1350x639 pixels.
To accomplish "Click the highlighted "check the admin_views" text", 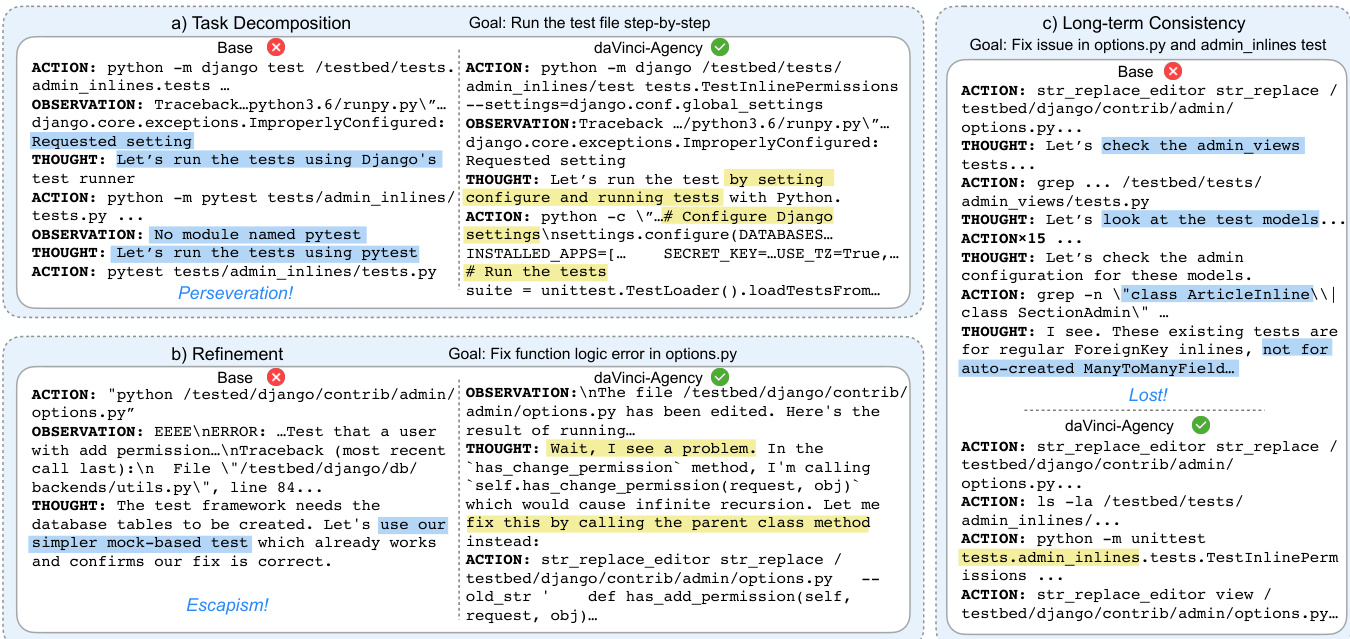I will [1200, 146].
